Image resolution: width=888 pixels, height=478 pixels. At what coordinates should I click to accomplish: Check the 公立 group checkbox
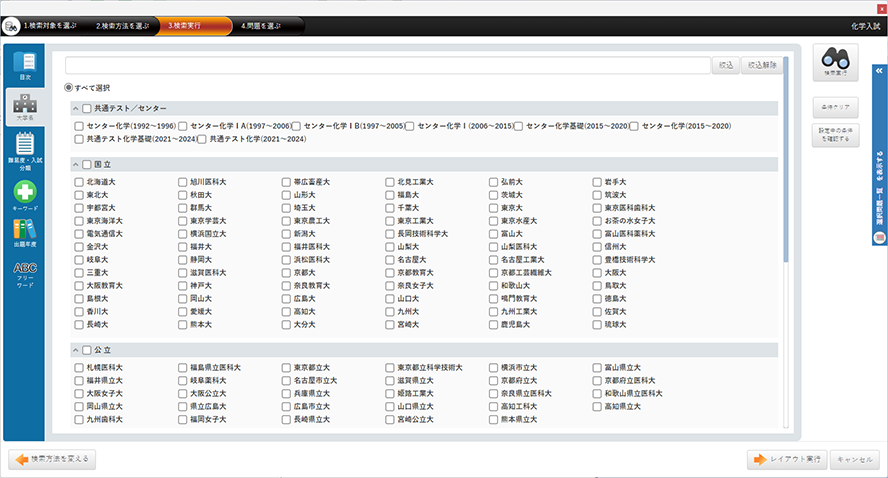tap(87, 350)
